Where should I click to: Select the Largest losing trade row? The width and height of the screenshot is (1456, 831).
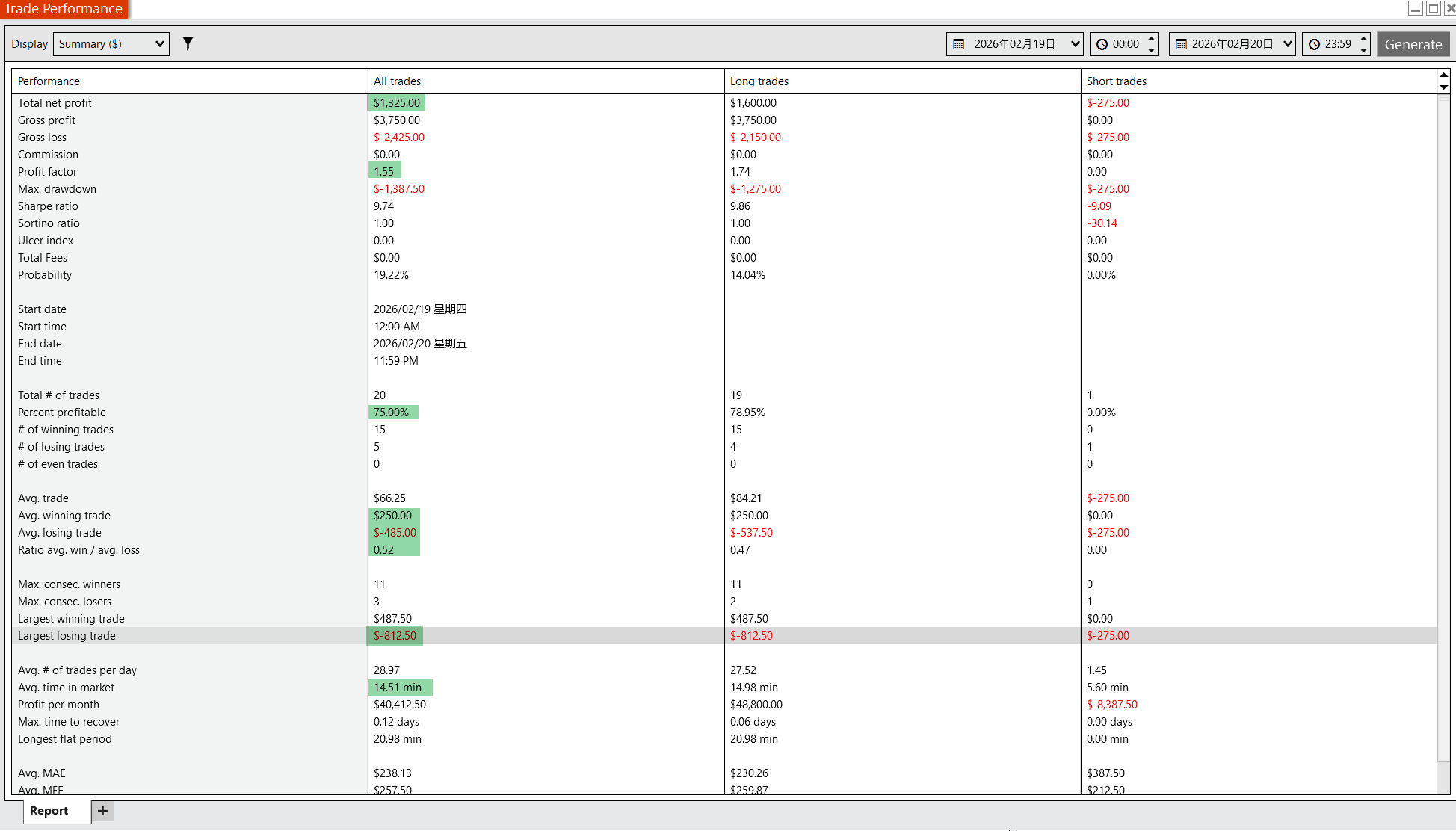click(x=67, y=636)
